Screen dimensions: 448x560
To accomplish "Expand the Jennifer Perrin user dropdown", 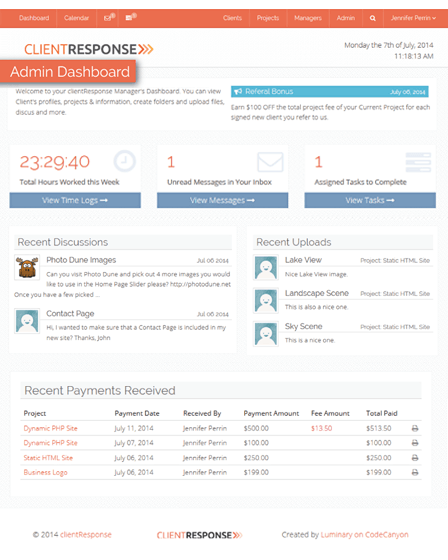I will [x=413, y=18].
